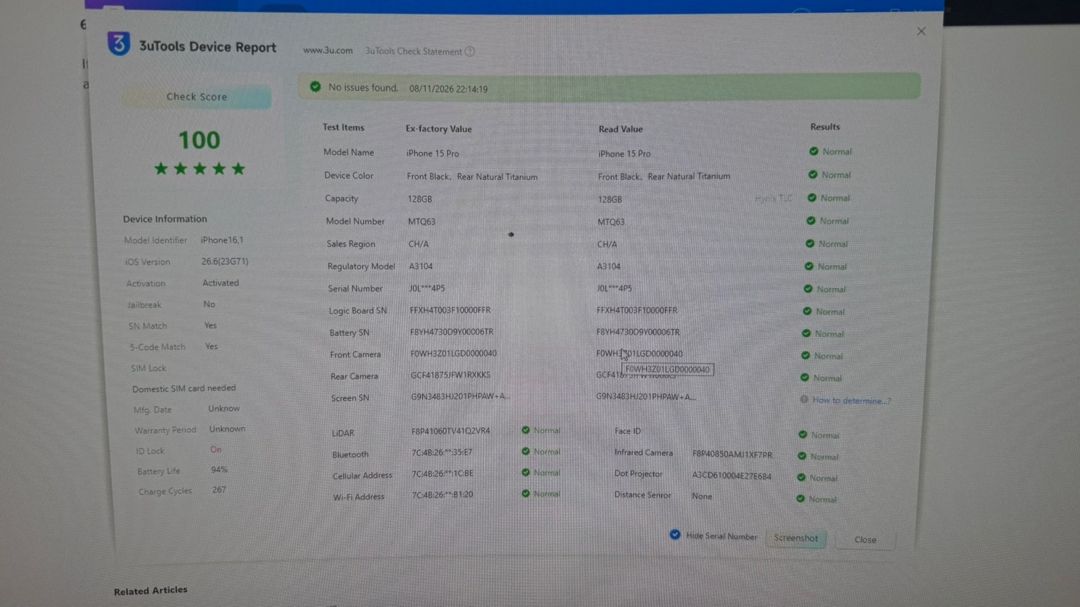This screenshot has height=607, width=1080.
Task: Click the Normal check icon for Rear Camera
Action: (804, 378)
